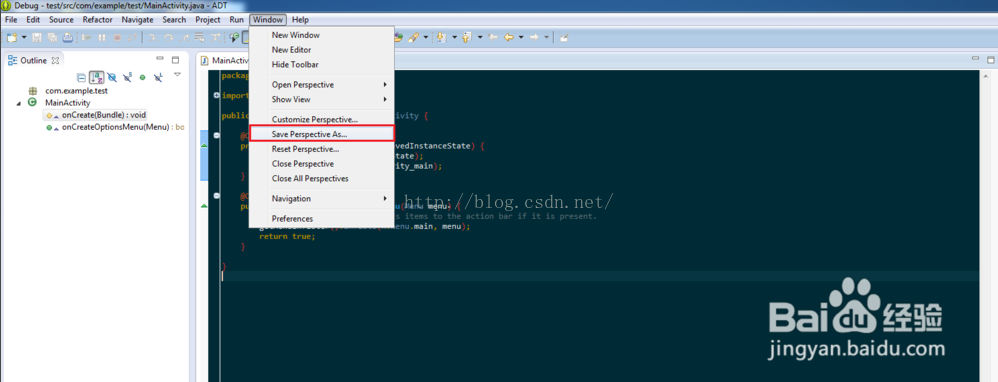998x382 pixels.
Task: Click the Next Annotation icon
Action: (x=441, y=38)
